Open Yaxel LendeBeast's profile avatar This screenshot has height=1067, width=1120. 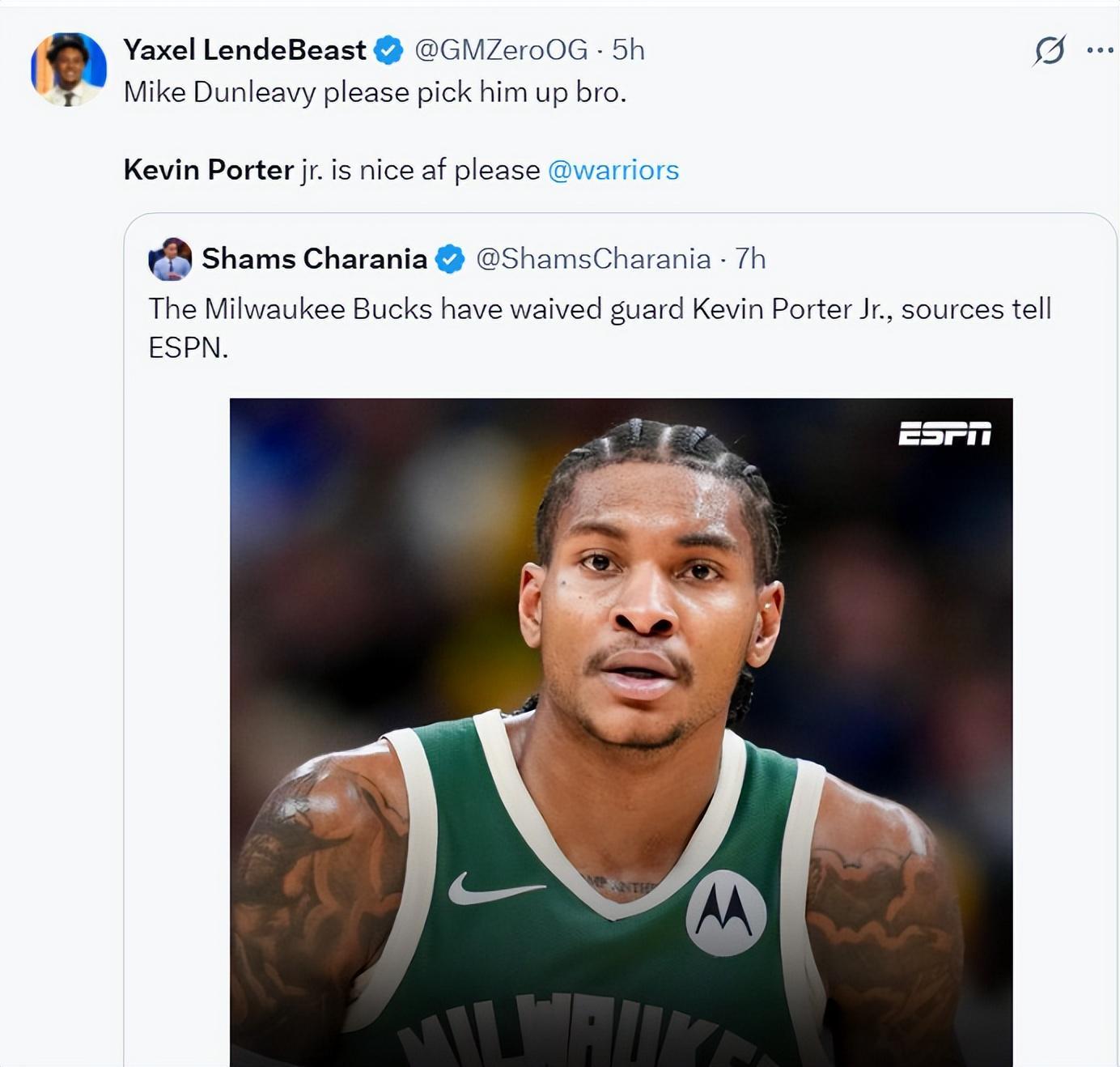tap(69, 70)
